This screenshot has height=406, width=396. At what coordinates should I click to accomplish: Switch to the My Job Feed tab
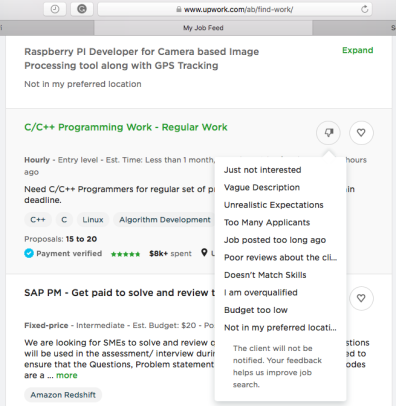tap(203, 28)
